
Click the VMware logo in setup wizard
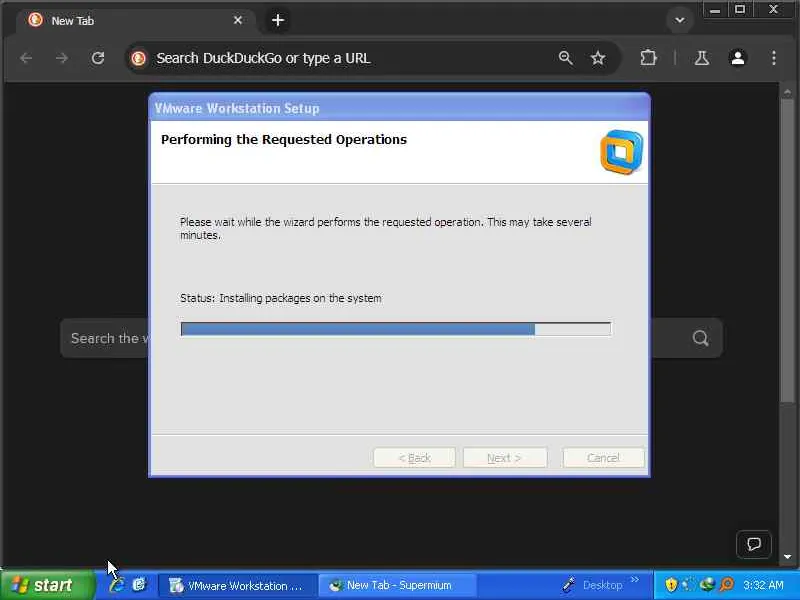621,152
